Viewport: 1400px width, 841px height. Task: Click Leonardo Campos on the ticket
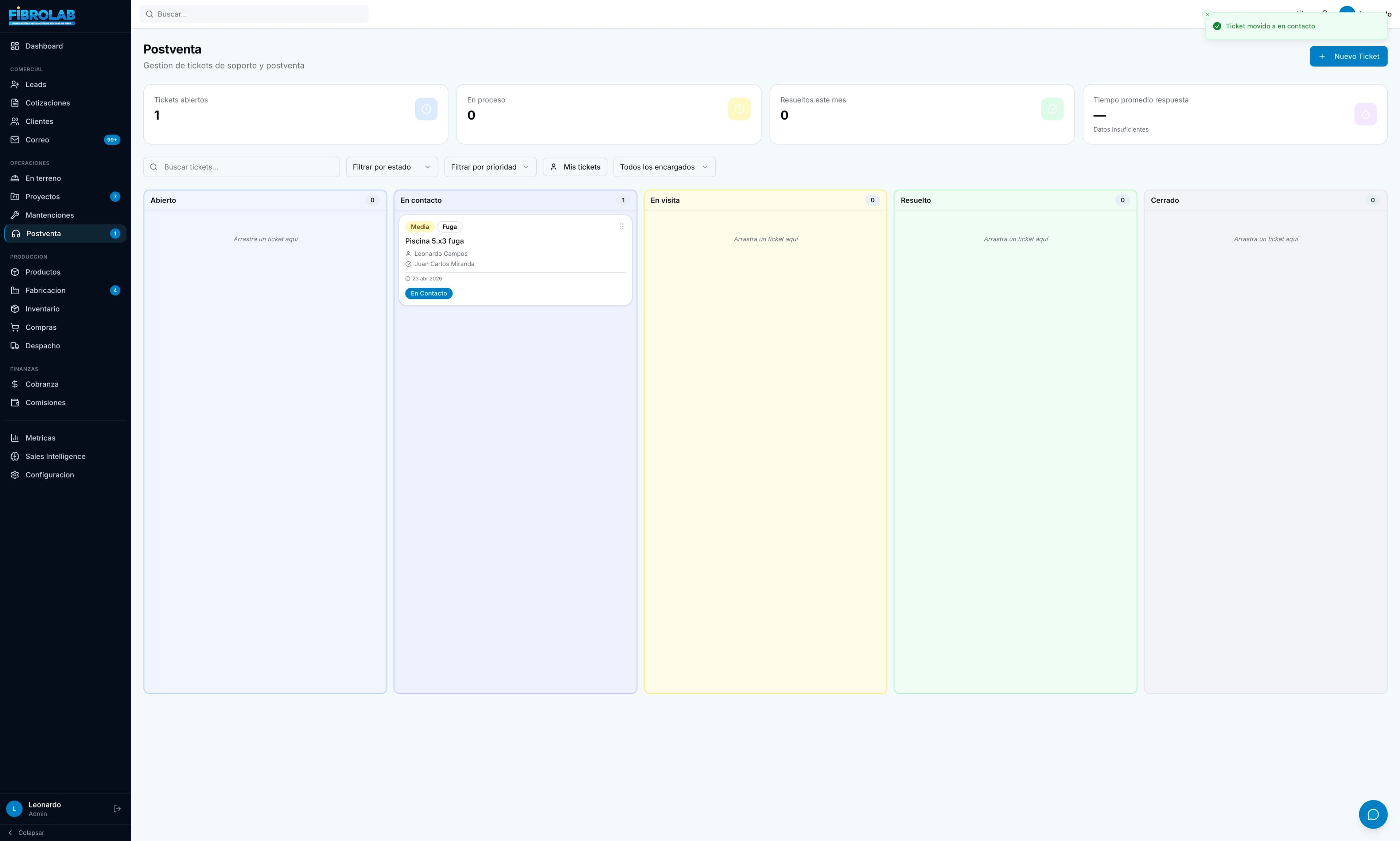click(x=441, y=254)
